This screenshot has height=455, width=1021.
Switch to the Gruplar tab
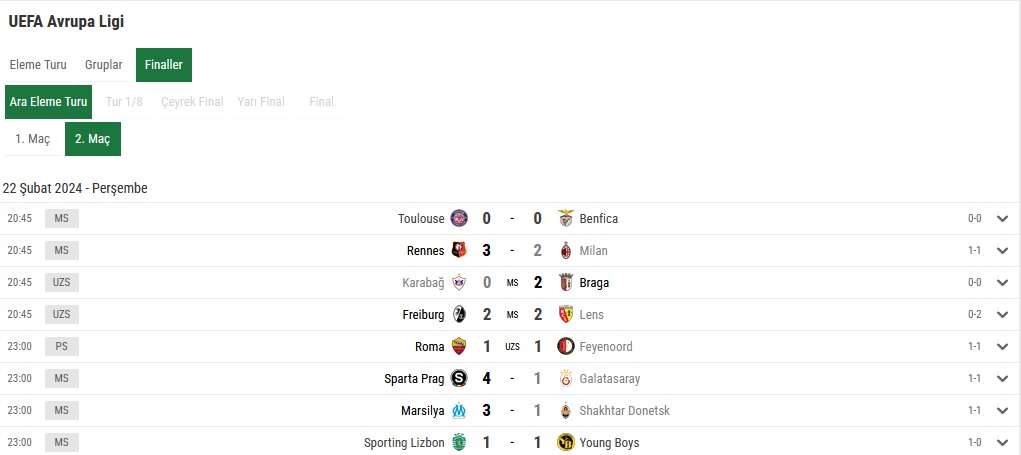(104, 65)
